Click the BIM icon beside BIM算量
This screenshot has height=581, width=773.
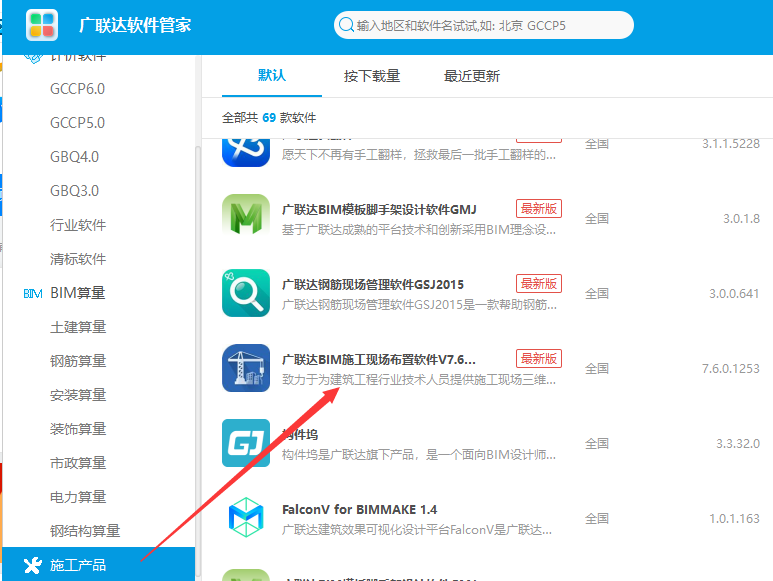coord(33,294)
